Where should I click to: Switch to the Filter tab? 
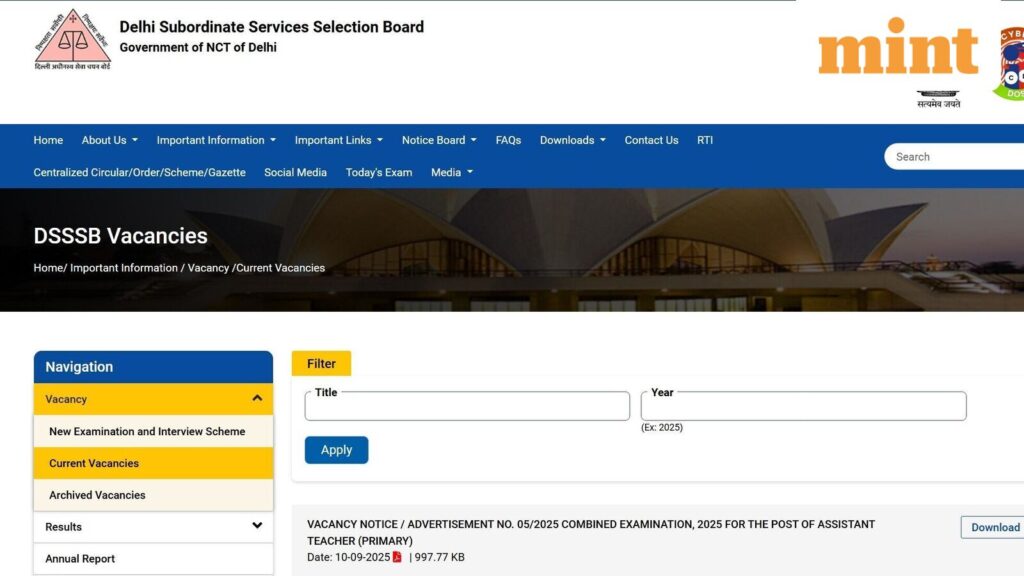320,363
